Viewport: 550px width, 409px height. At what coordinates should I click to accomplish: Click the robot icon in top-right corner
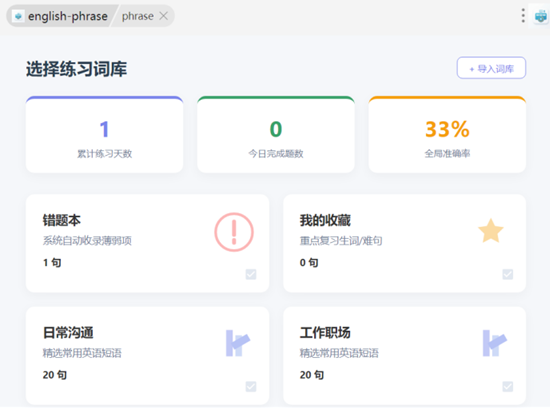tap(541, 16)
